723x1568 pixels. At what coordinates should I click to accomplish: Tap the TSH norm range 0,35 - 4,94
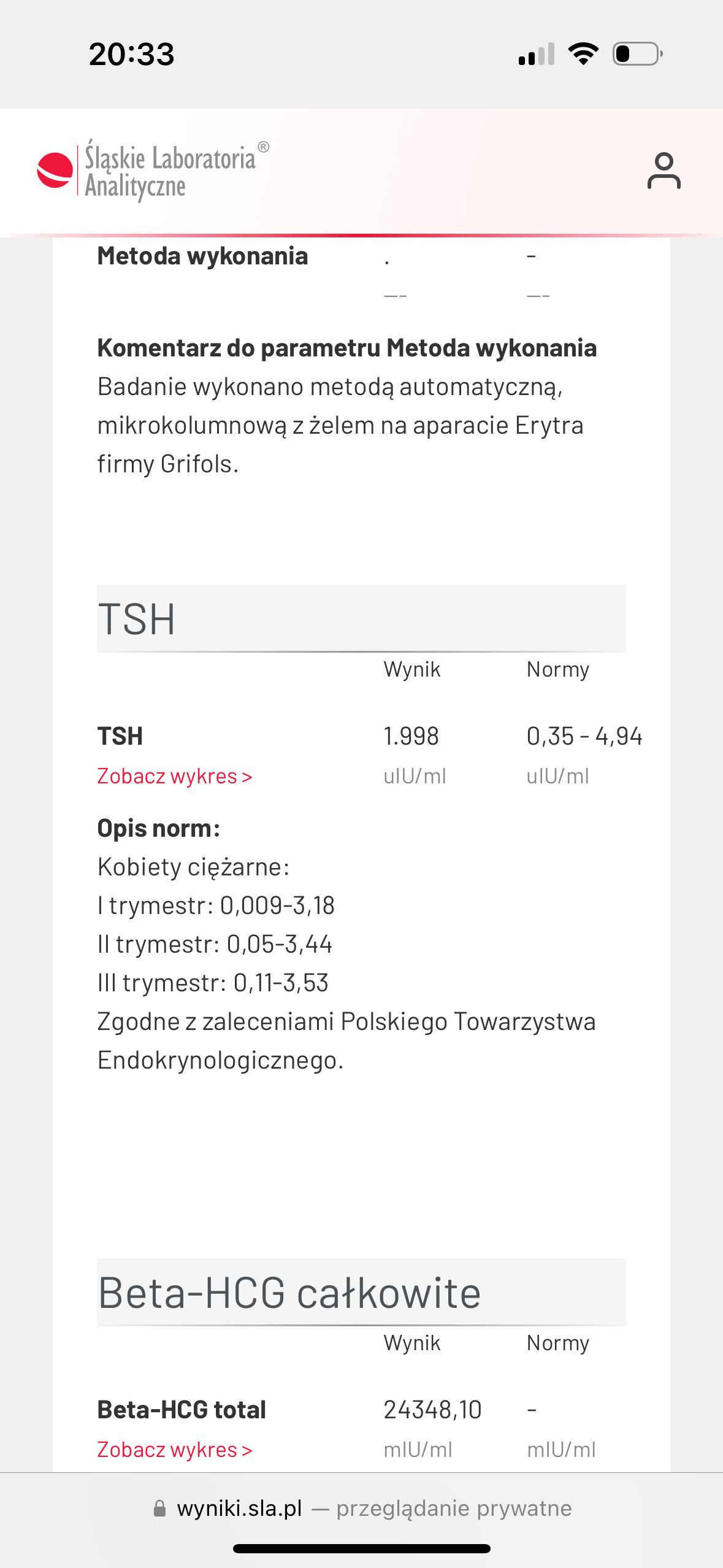click(x=584, y=736)
